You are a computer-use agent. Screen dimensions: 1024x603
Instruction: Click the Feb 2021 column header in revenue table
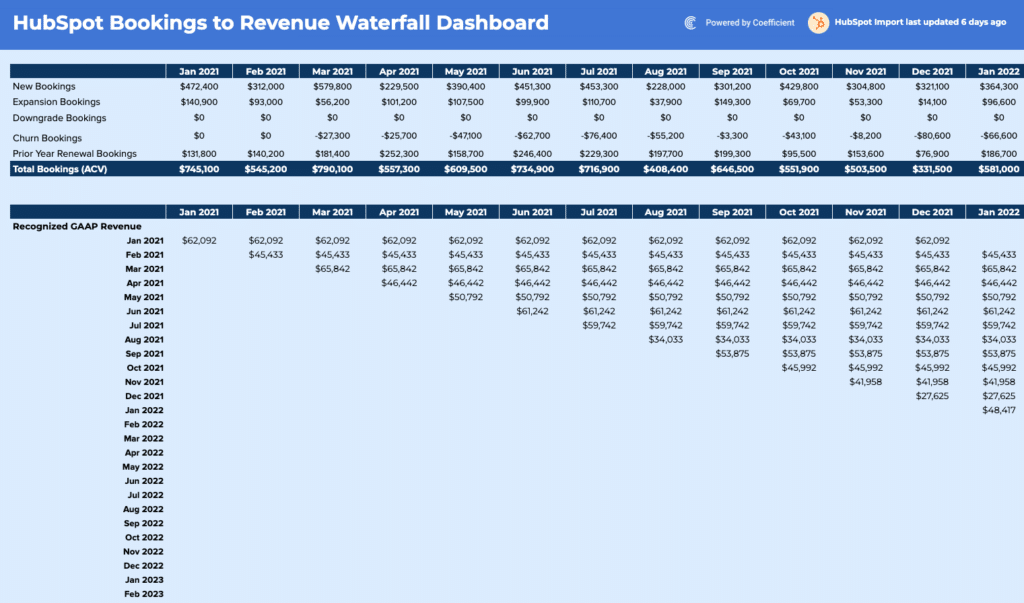tap(266, 212)
